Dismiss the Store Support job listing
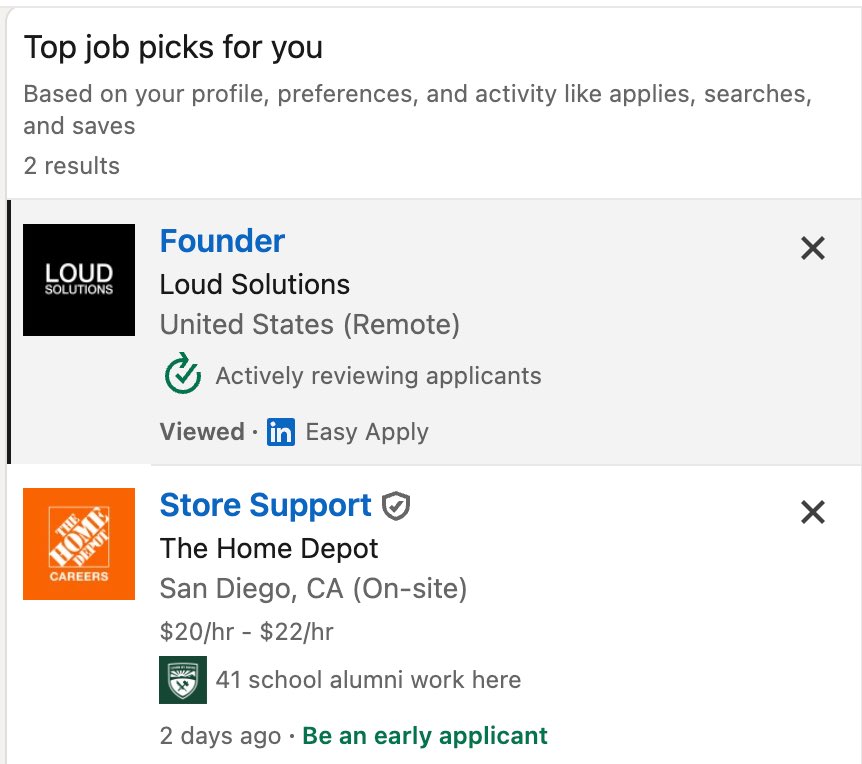This screenshot has height=764, width=862. point(813,512)
